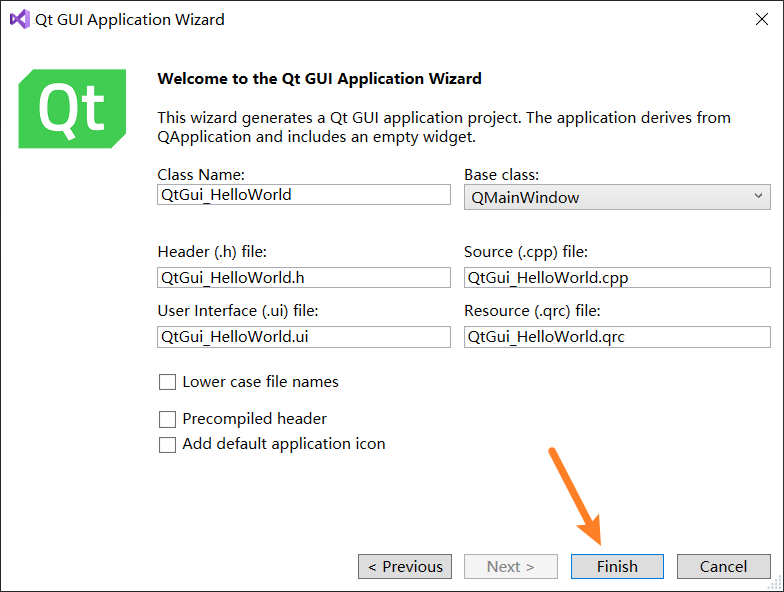Click the greyed-out Next button
Image resolution: width=784 pixels, height=592 pixels.
coord(511,566)
